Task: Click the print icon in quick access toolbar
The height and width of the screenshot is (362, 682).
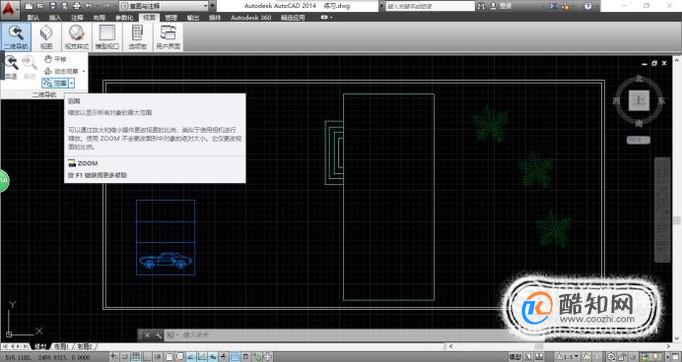Action: (x=77, y=6)
